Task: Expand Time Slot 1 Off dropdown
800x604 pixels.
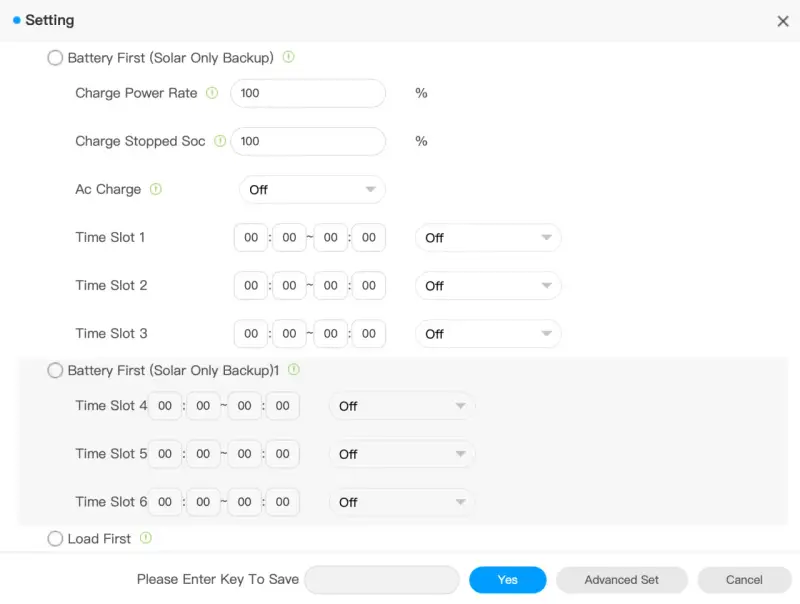Action: click(x=488, y=238)
